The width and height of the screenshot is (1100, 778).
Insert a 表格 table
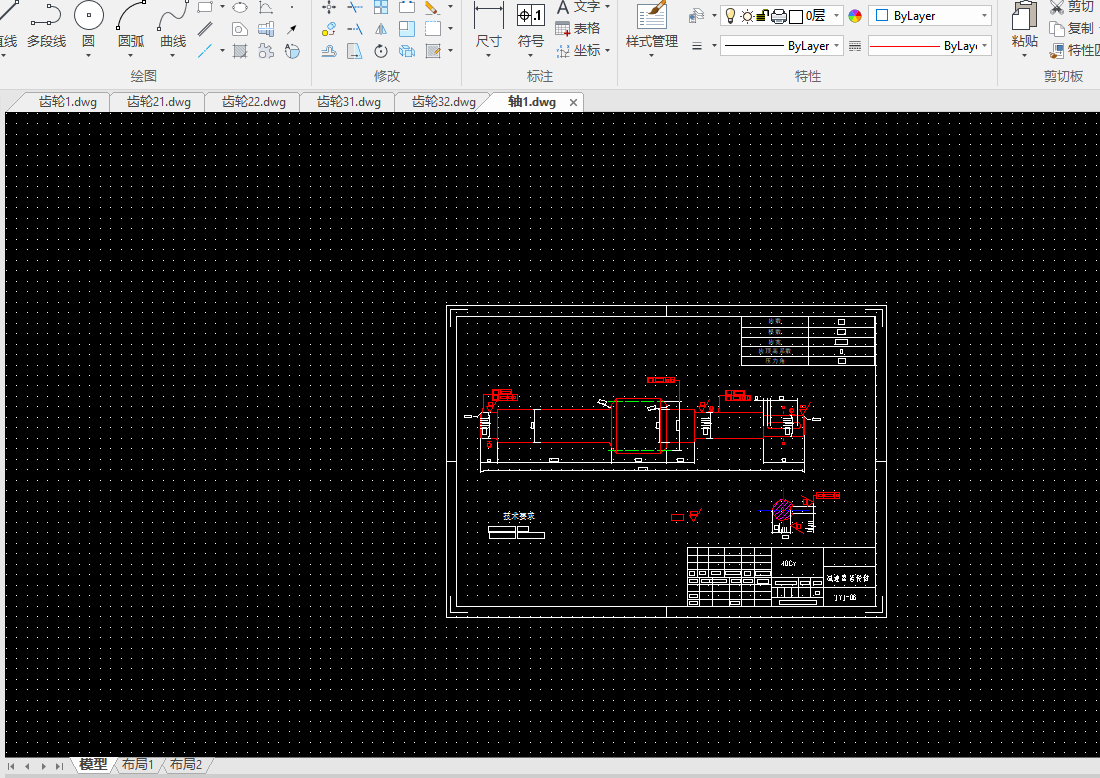[x=578, y=29]
